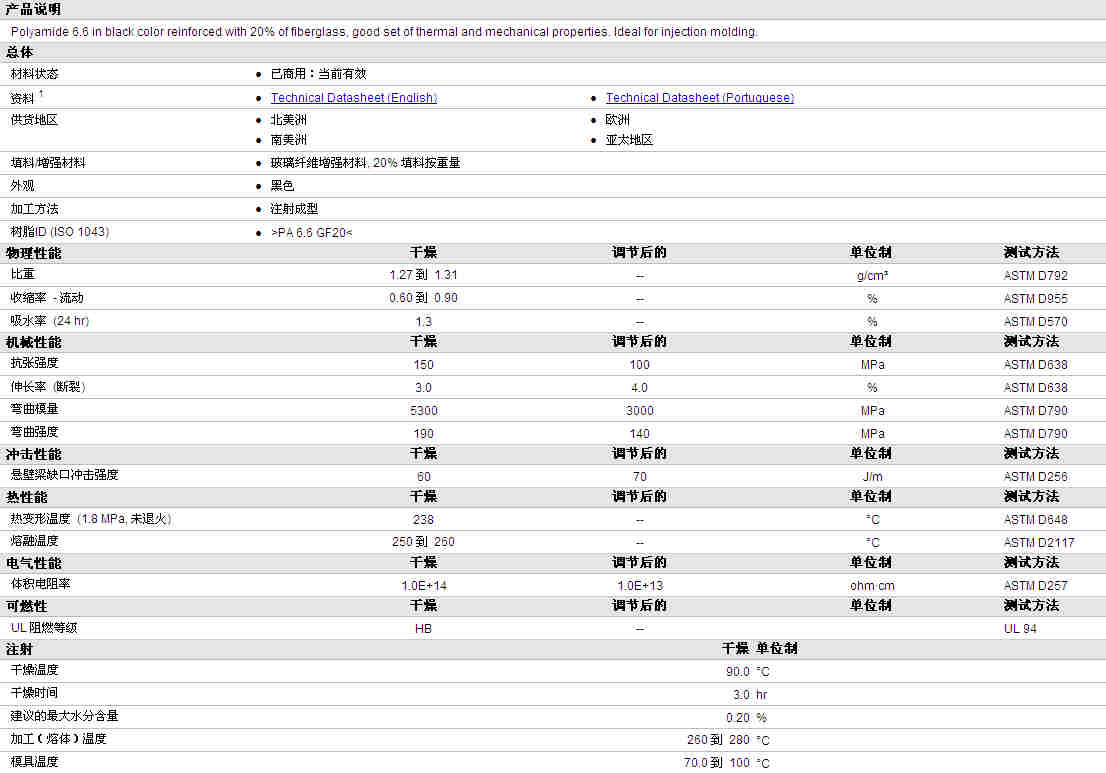Click the 干燥温度 row label
Screen dimensions: 1106x773
tap(34, 671)
